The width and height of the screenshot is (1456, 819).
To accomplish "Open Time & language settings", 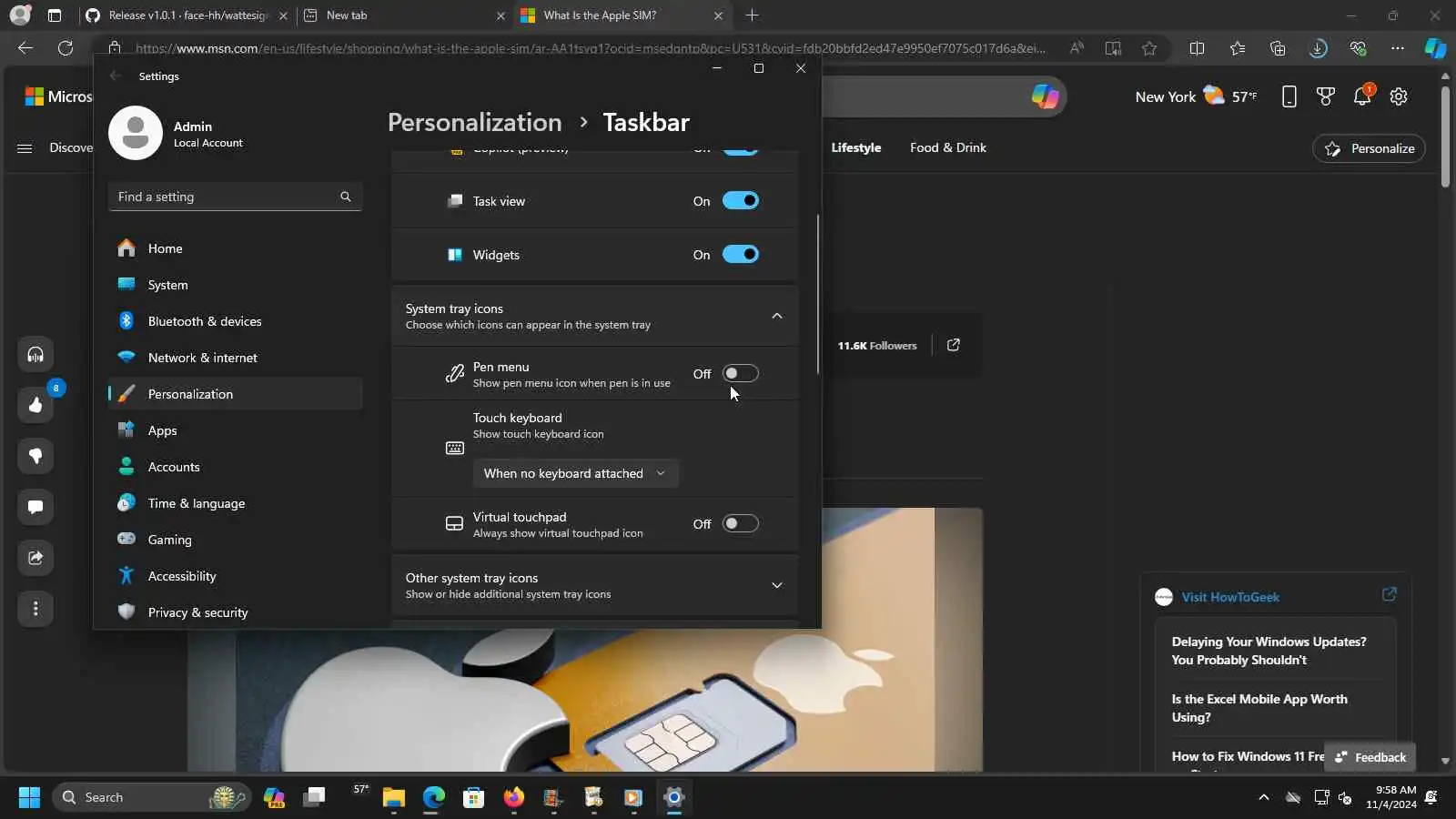I will (235, 503).
